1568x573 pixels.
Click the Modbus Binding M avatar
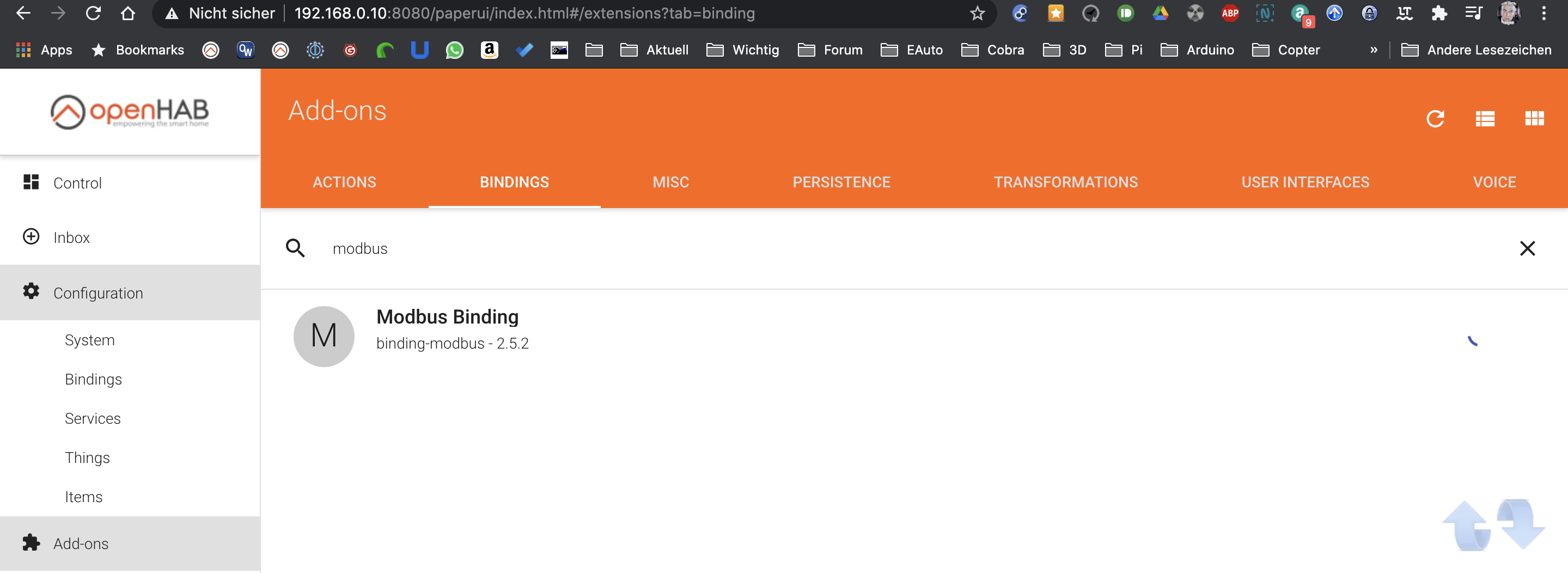[324, 336]
